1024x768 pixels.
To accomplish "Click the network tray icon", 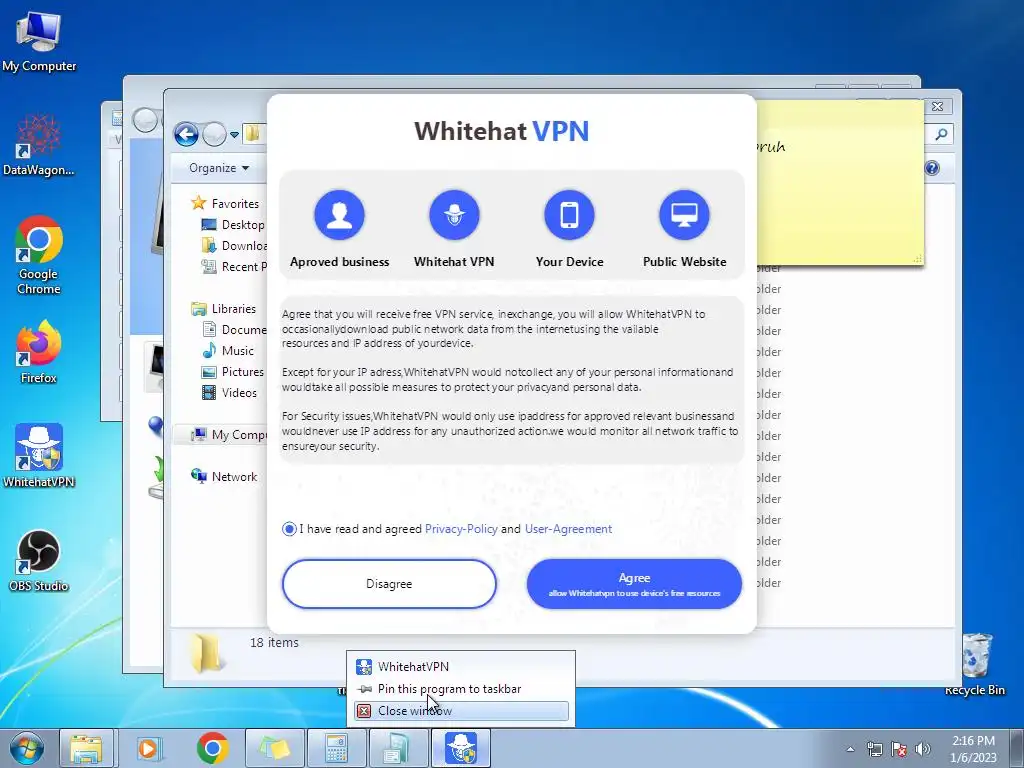I will pyautogui.click(x=874, y=749).
